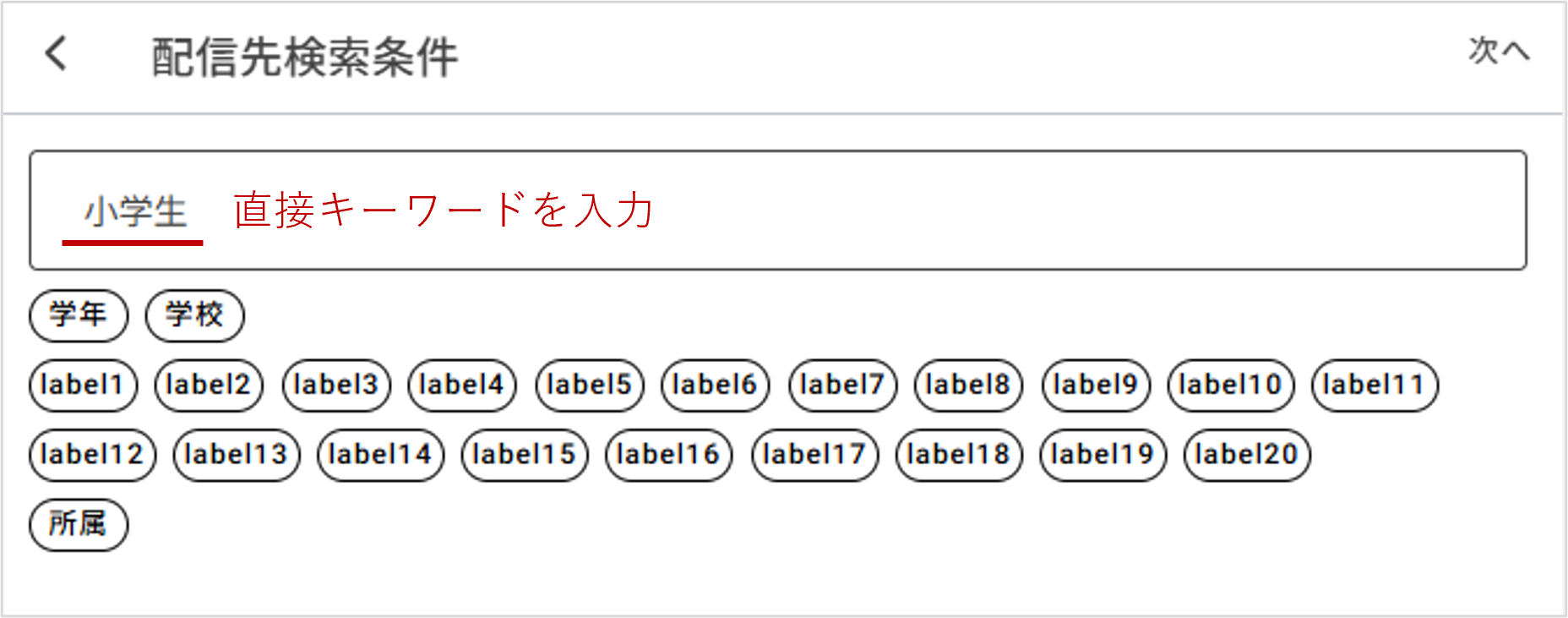1568x618 pixels.
Task: Choose the label14 chip
Action: point(380,455)
